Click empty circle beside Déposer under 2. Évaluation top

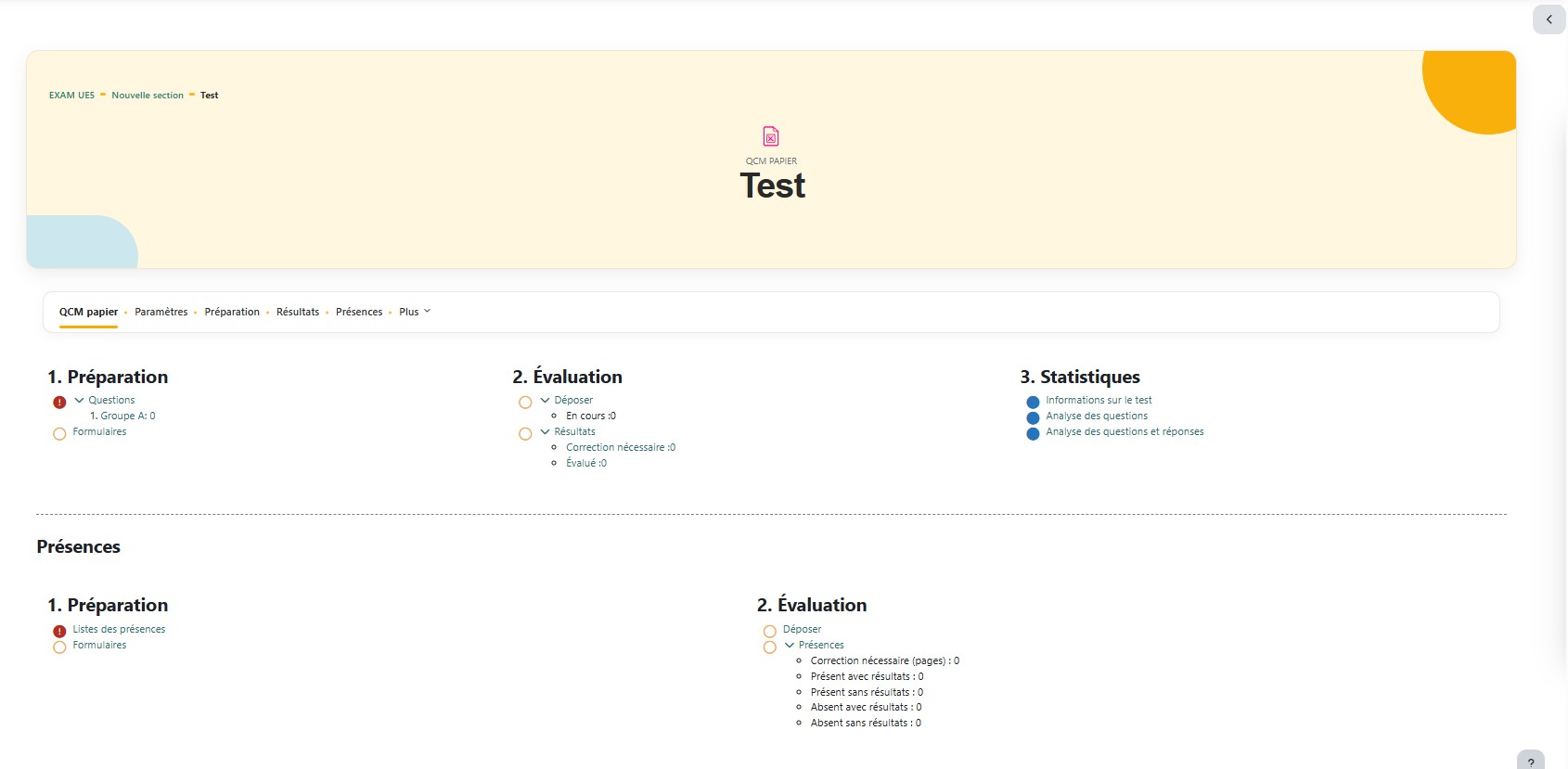pos(525,403)
